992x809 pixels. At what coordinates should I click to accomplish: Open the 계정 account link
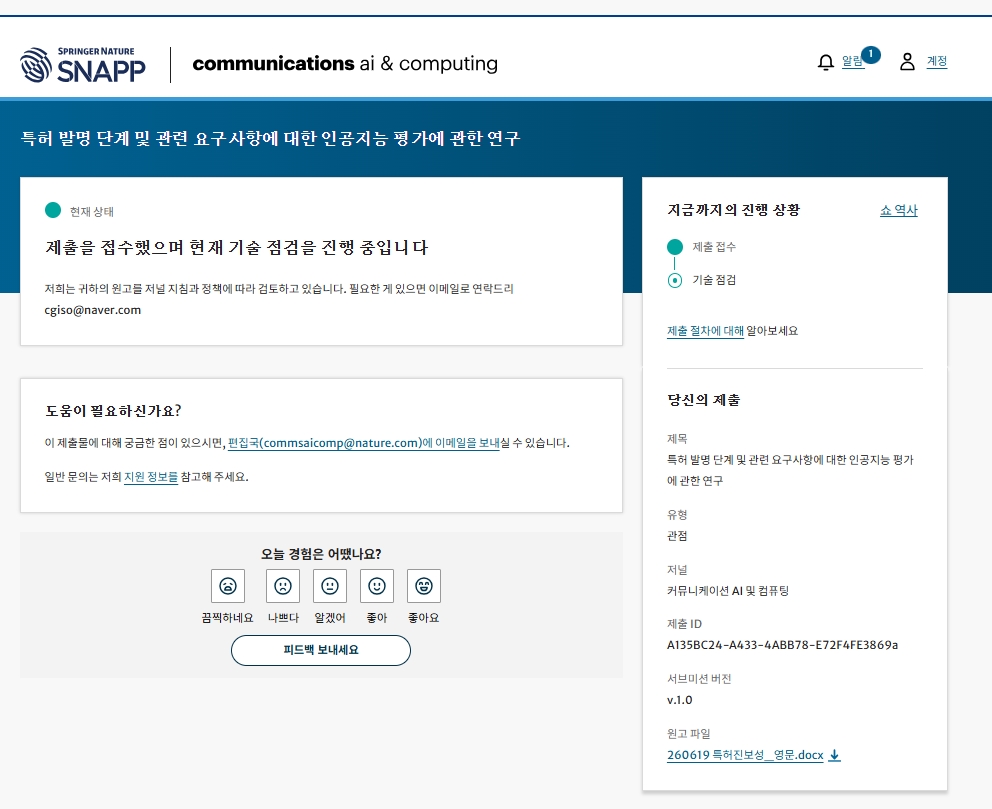pyautogui.click(x=937, y=61)
